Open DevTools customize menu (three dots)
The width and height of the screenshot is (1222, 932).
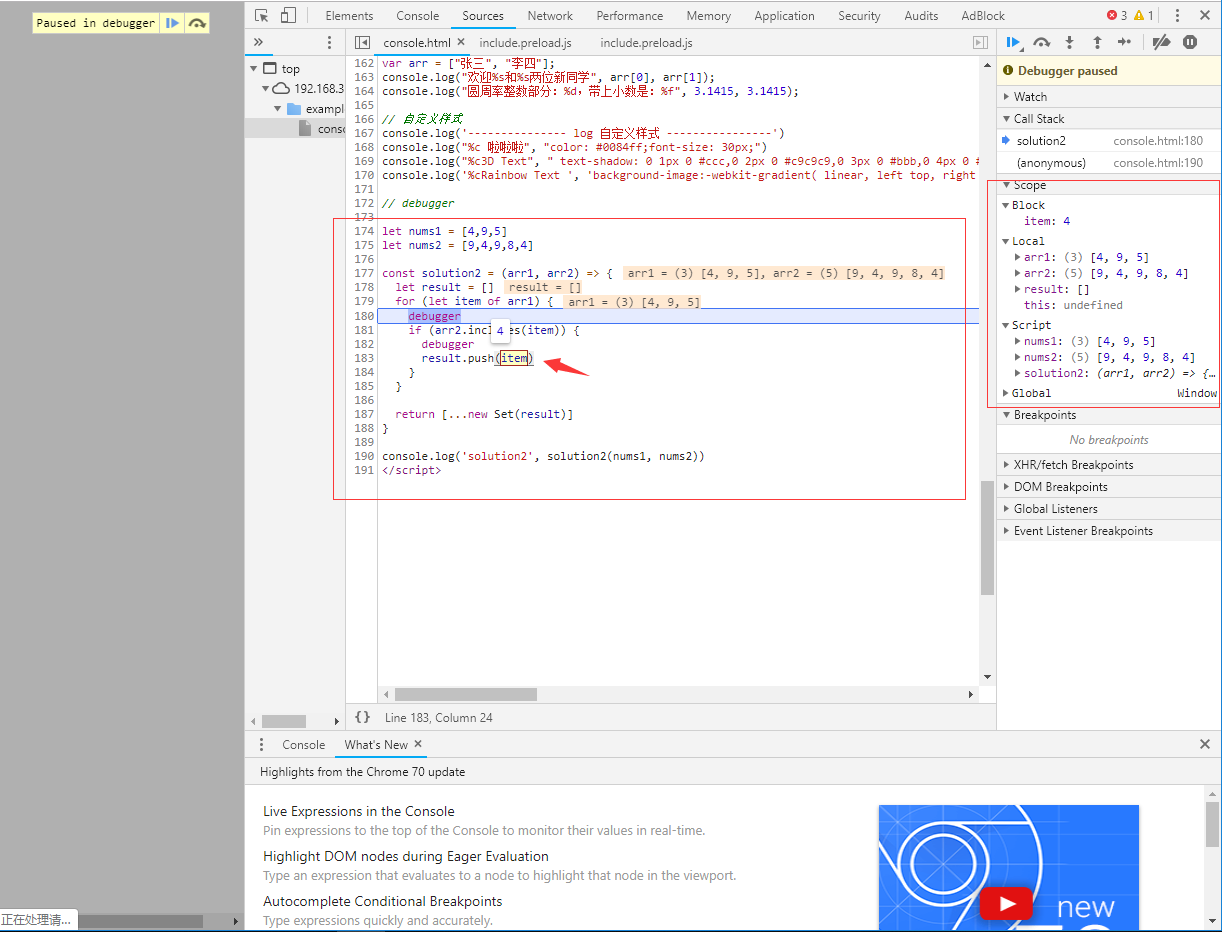coord(1177,15)
